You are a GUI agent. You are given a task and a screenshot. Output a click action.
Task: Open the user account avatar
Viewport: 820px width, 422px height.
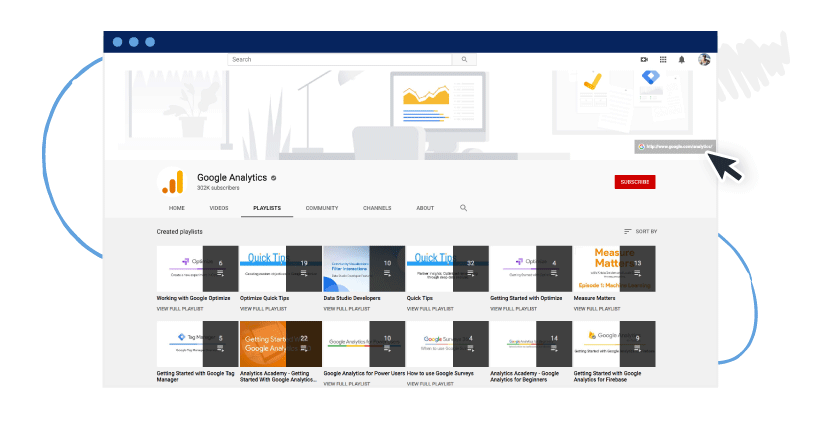click(704, 60)
